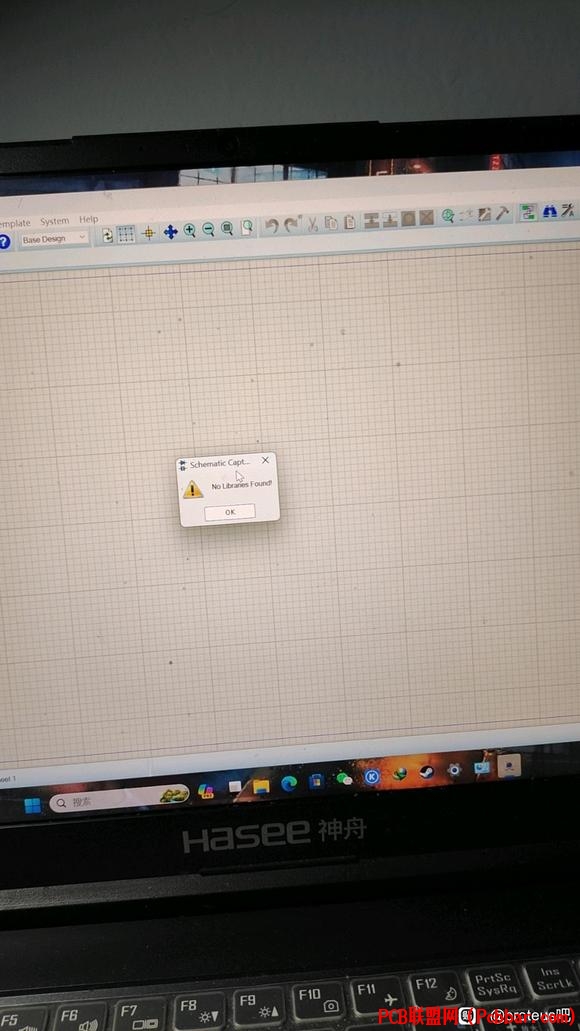
Task: Select the blue pan/center arrows icon
Action: click(x=170, y=232)
